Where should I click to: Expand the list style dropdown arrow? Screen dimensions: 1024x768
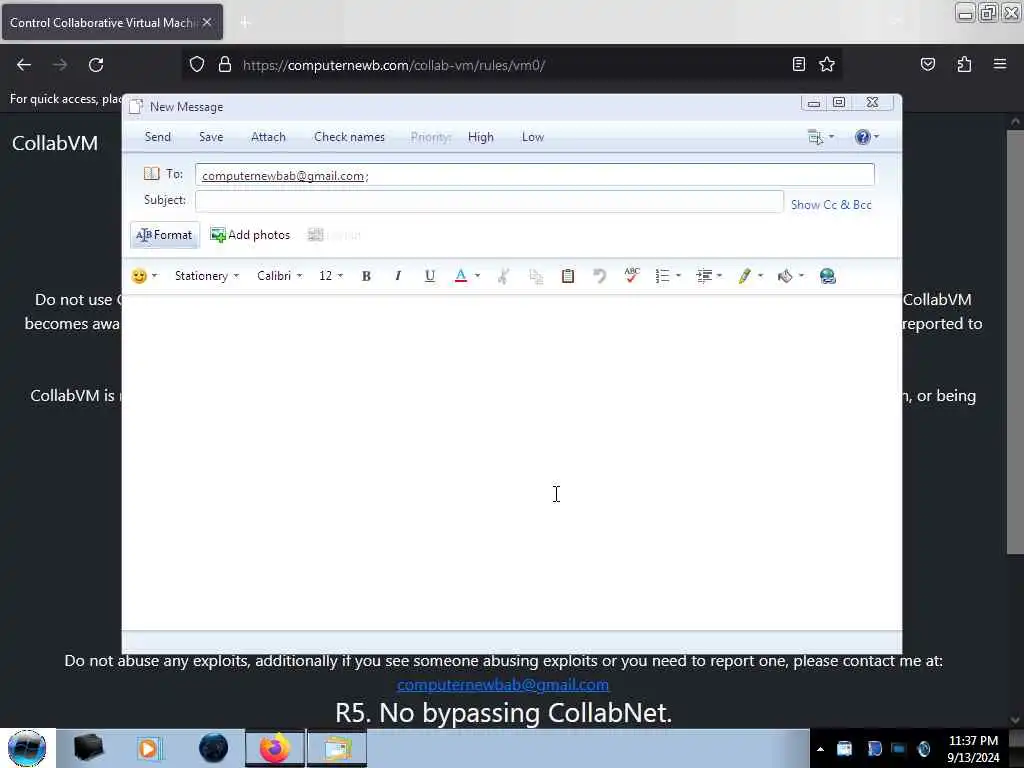[679, 276]
